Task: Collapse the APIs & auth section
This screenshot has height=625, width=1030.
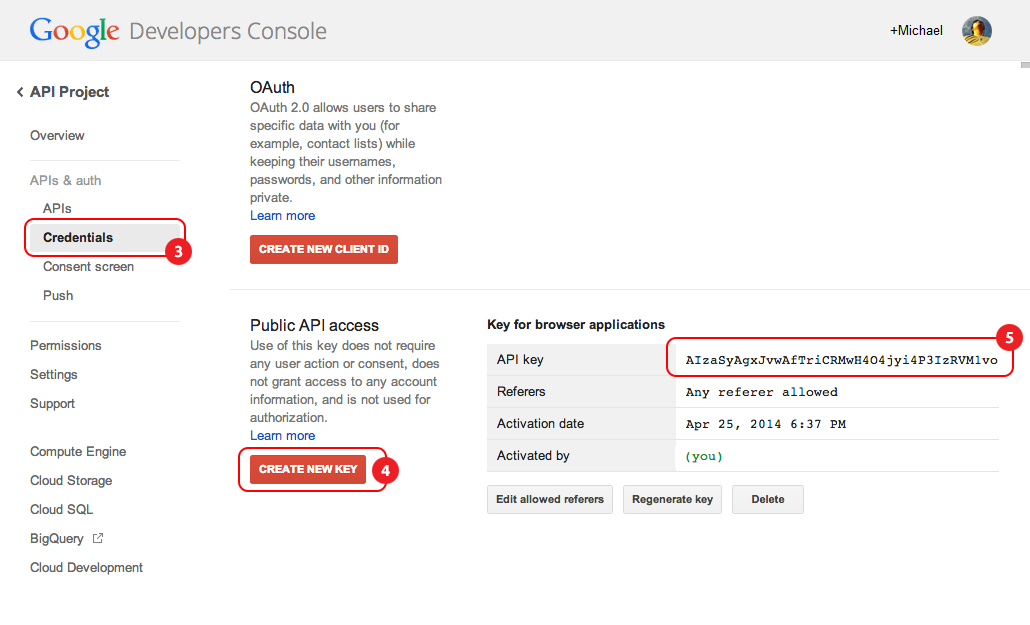Action: tap(66, 181)
